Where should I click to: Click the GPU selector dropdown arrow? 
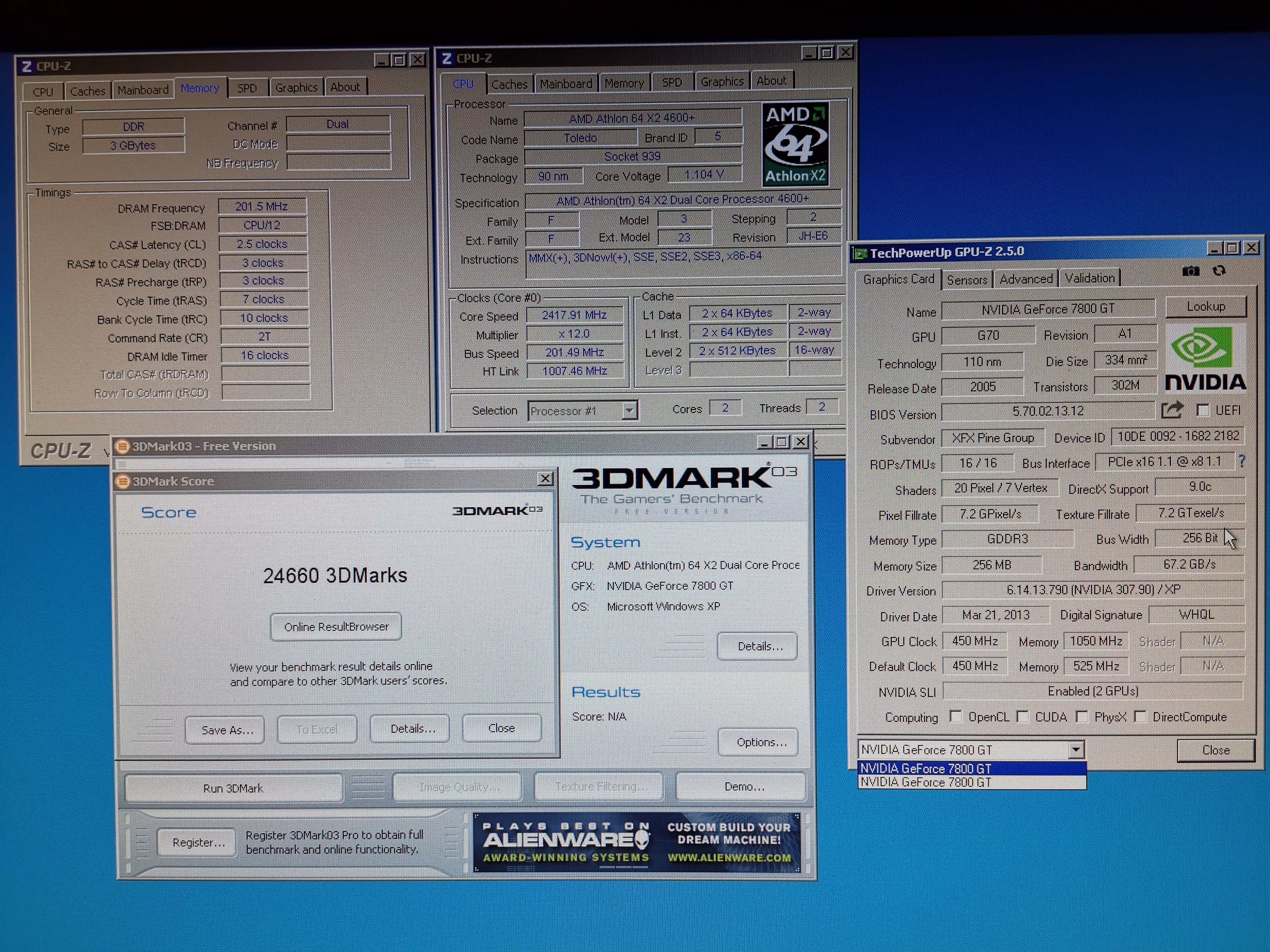(x=1076, y=749)
